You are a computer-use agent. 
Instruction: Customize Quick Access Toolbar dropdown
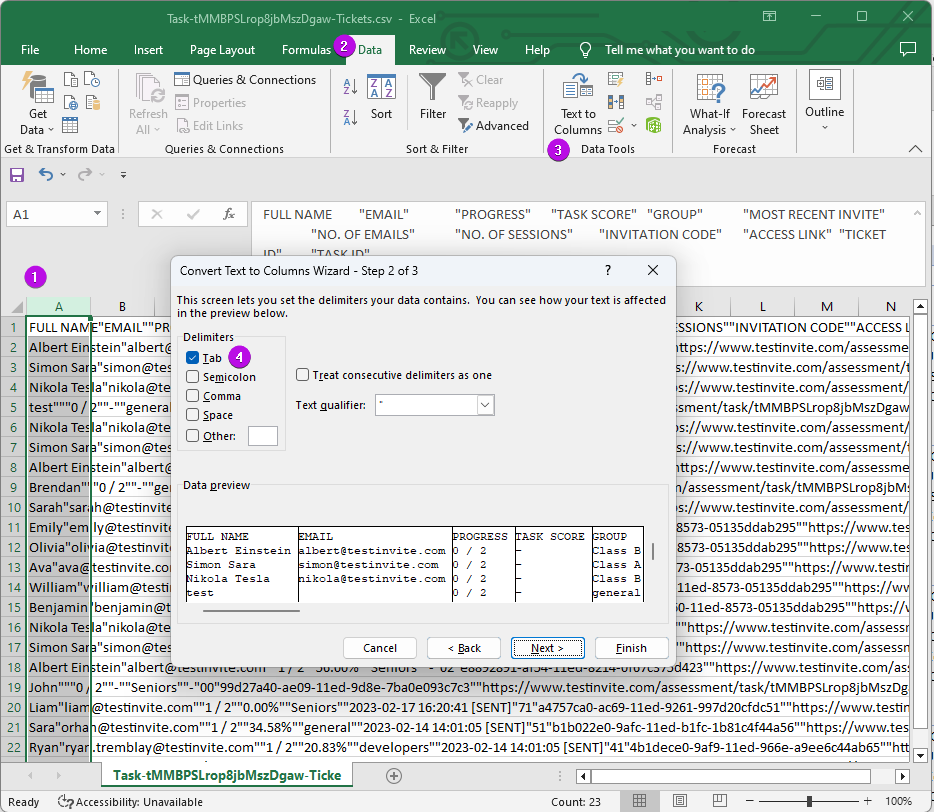(x=123, y=175)
